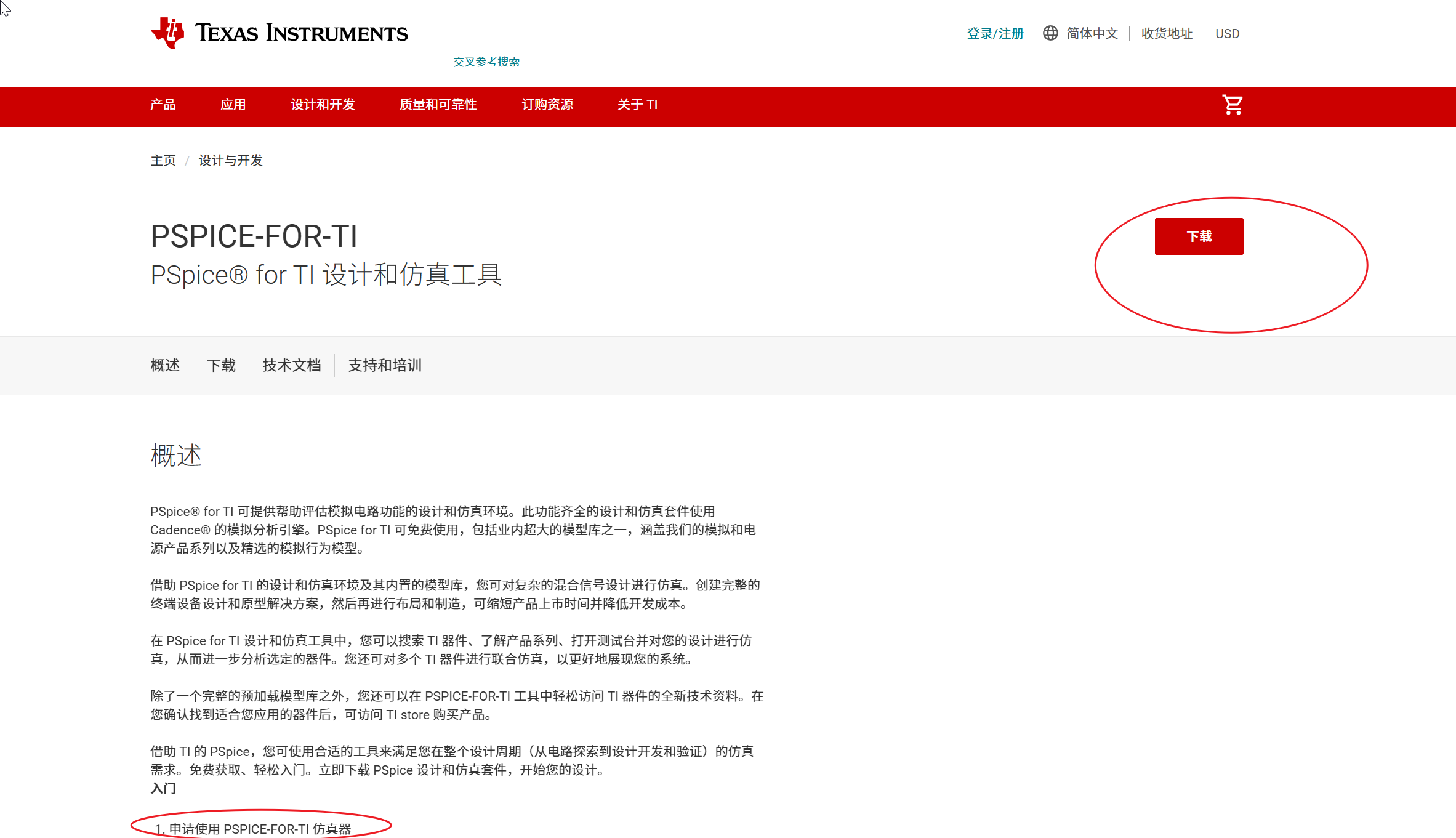Switch to the 技术文档 section tab
Viewport: 1456px width, 838px height.
292,366
